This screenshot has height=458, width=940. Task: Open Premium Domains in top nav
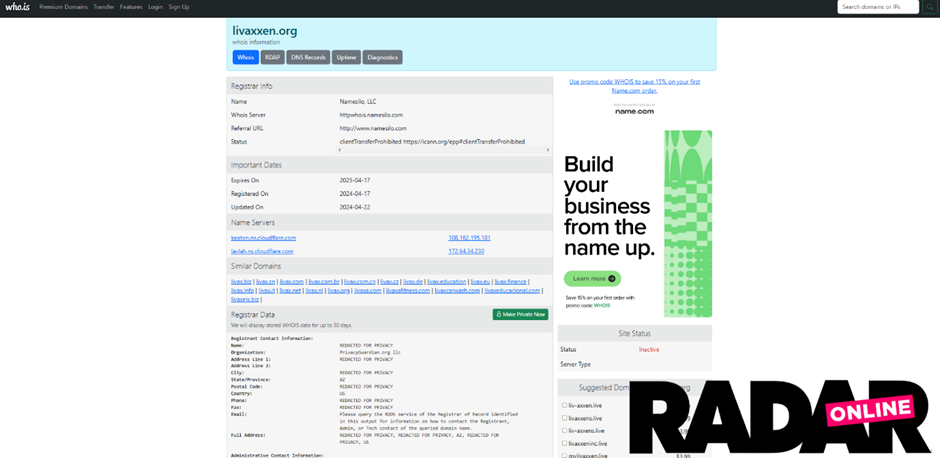(64, 7)
